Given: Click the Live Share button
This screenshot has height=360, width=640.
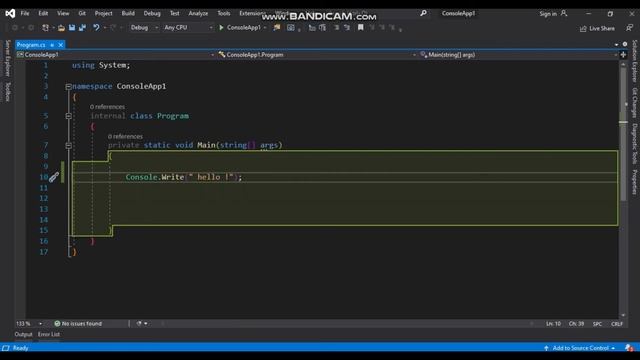Looking at the screenshot, I should [597, 28].
